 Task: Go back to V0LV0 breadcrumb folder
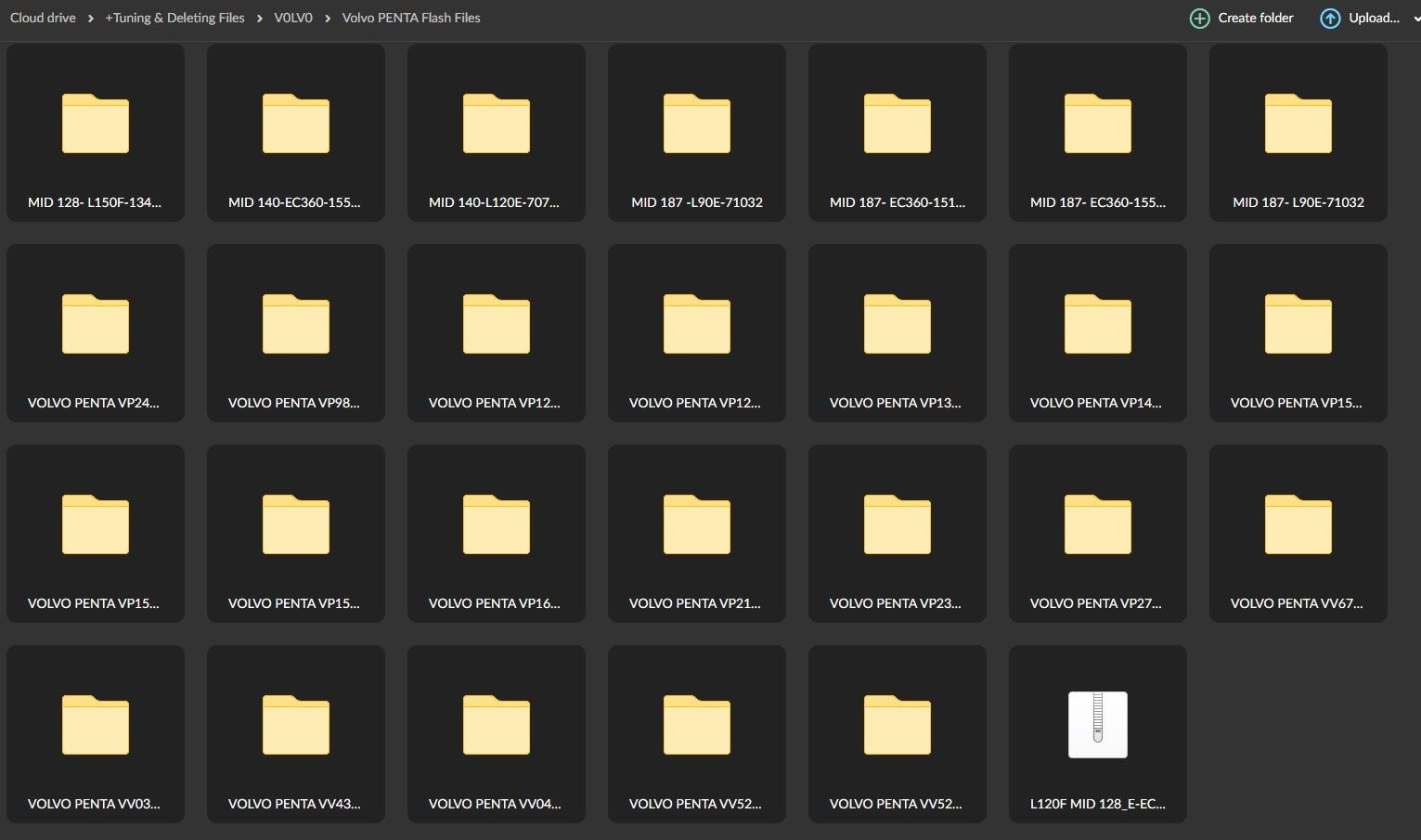(x=292, y=18)
